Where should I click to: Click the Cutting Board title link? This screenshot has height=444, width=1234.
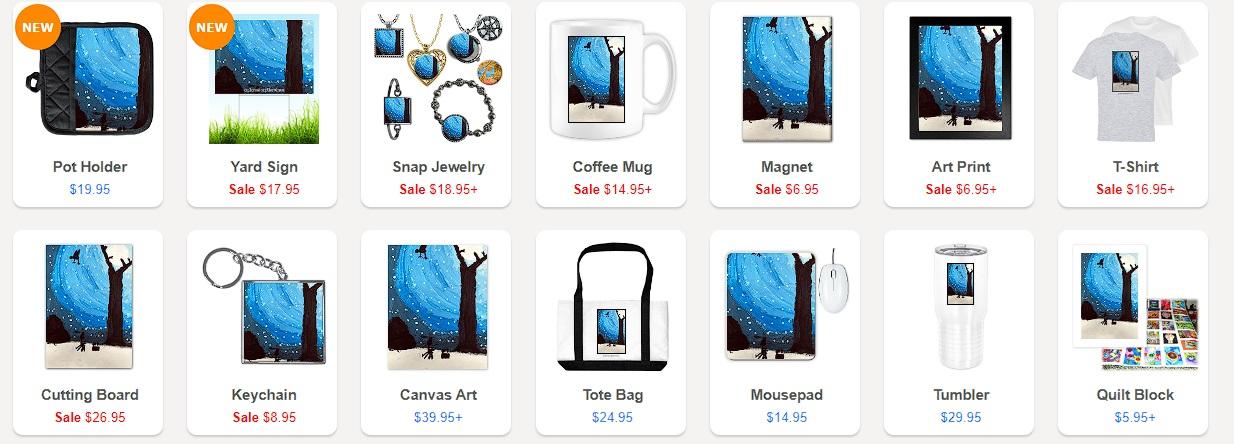point(89,395)
